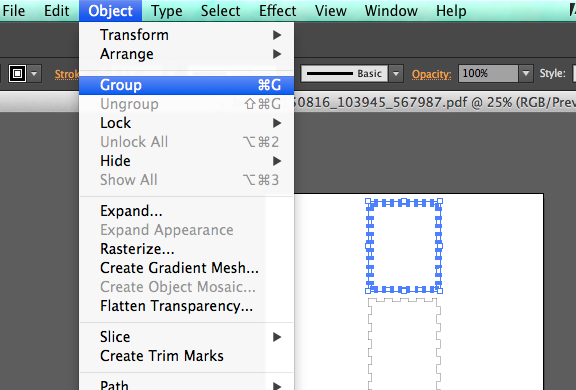Open the Basic brush dropdown arrow
This screenshot has width=576, height=390.
[x=396, y=73]
